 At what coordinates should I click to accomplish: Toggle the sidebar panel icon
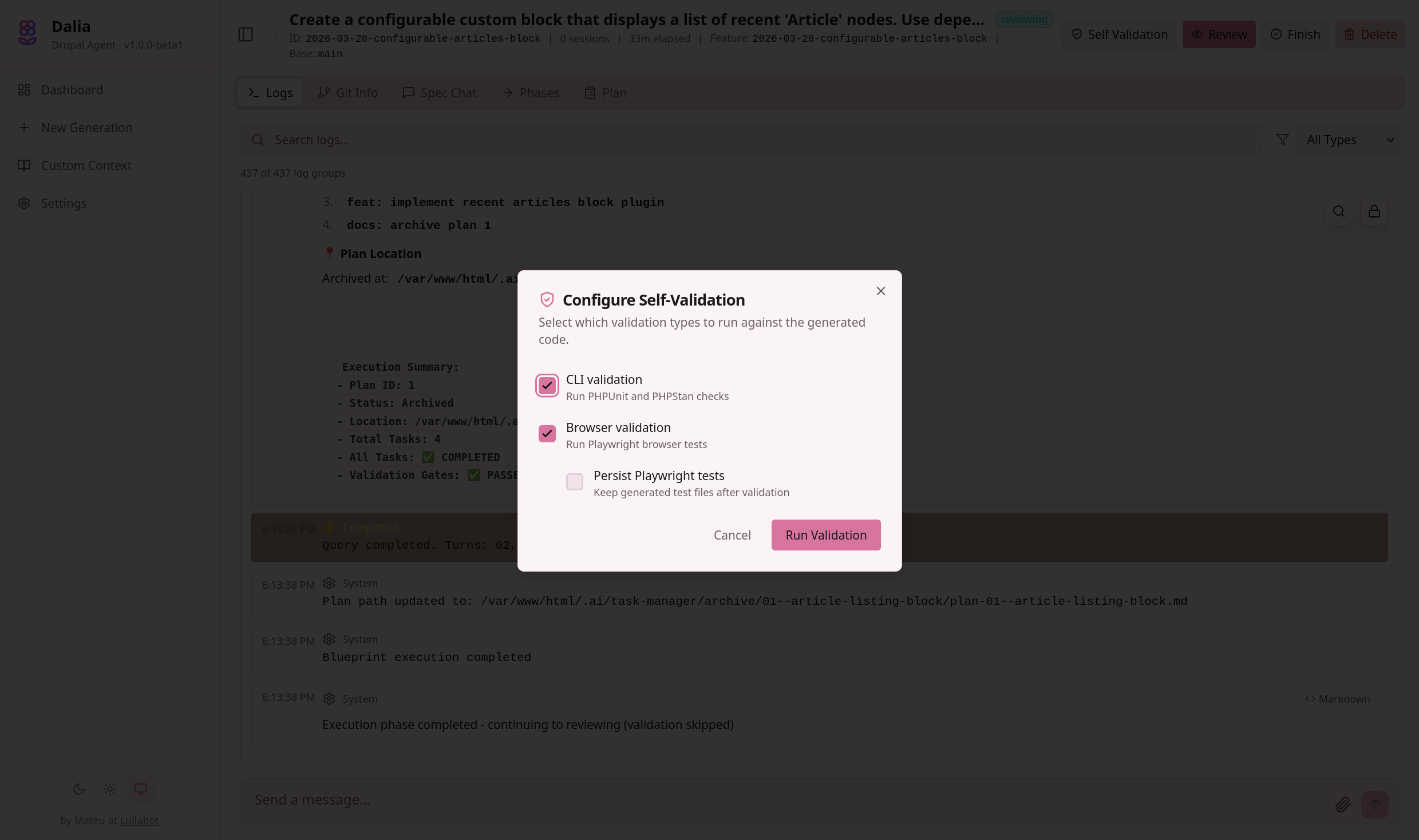tap(246, 34)
